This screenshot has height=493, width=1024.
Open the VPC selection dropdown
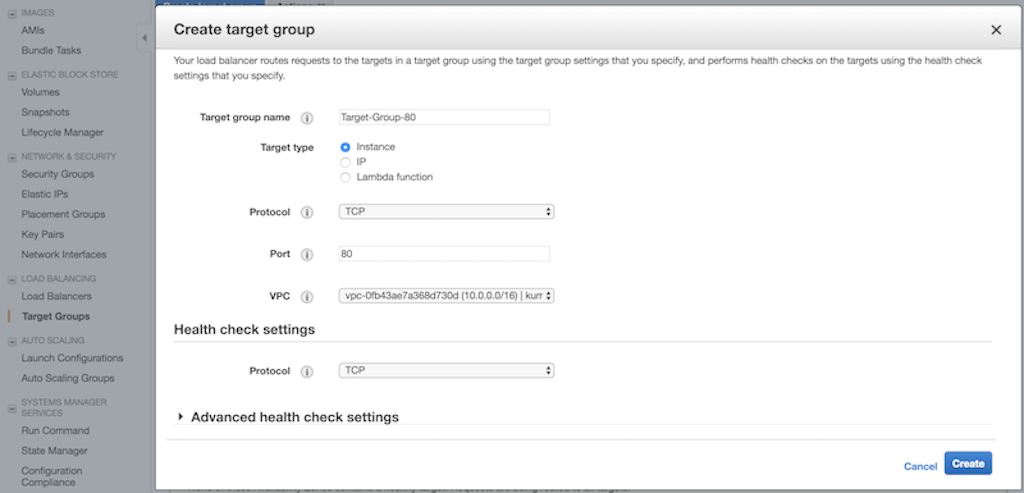(446, 296)
